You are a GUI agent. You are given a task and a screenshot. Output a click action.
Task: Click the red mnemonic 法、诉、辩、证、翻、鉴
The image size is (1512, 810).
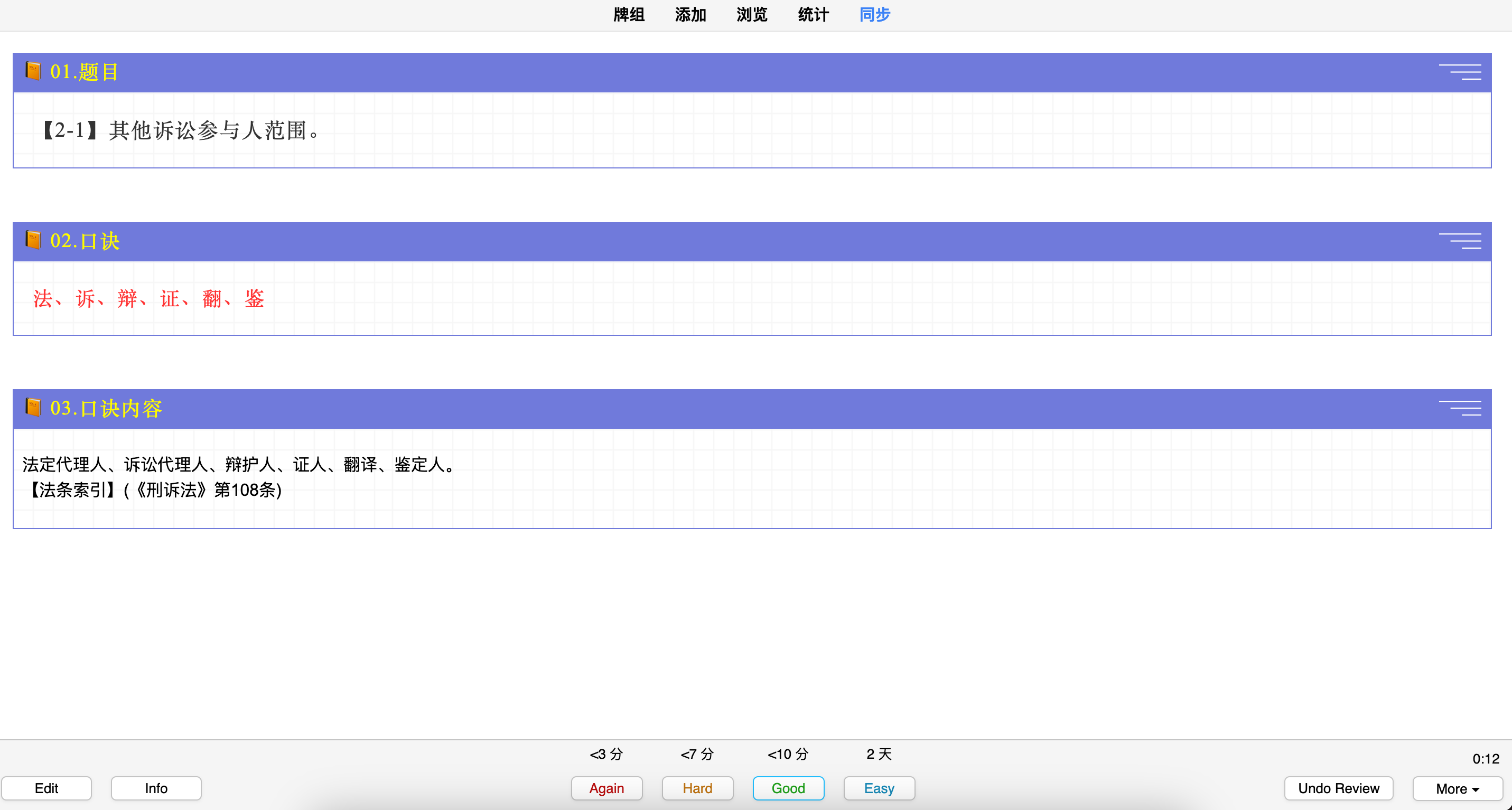pos(148,298)
